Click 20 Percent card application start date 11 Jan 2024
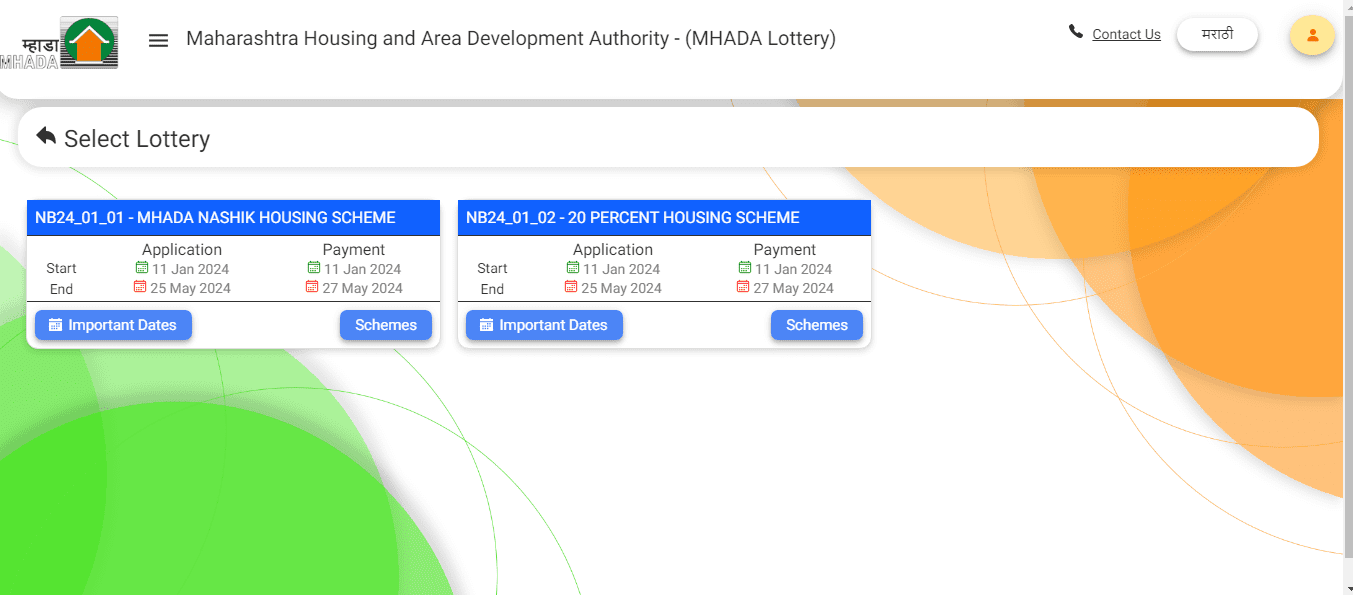 [622, 269]
